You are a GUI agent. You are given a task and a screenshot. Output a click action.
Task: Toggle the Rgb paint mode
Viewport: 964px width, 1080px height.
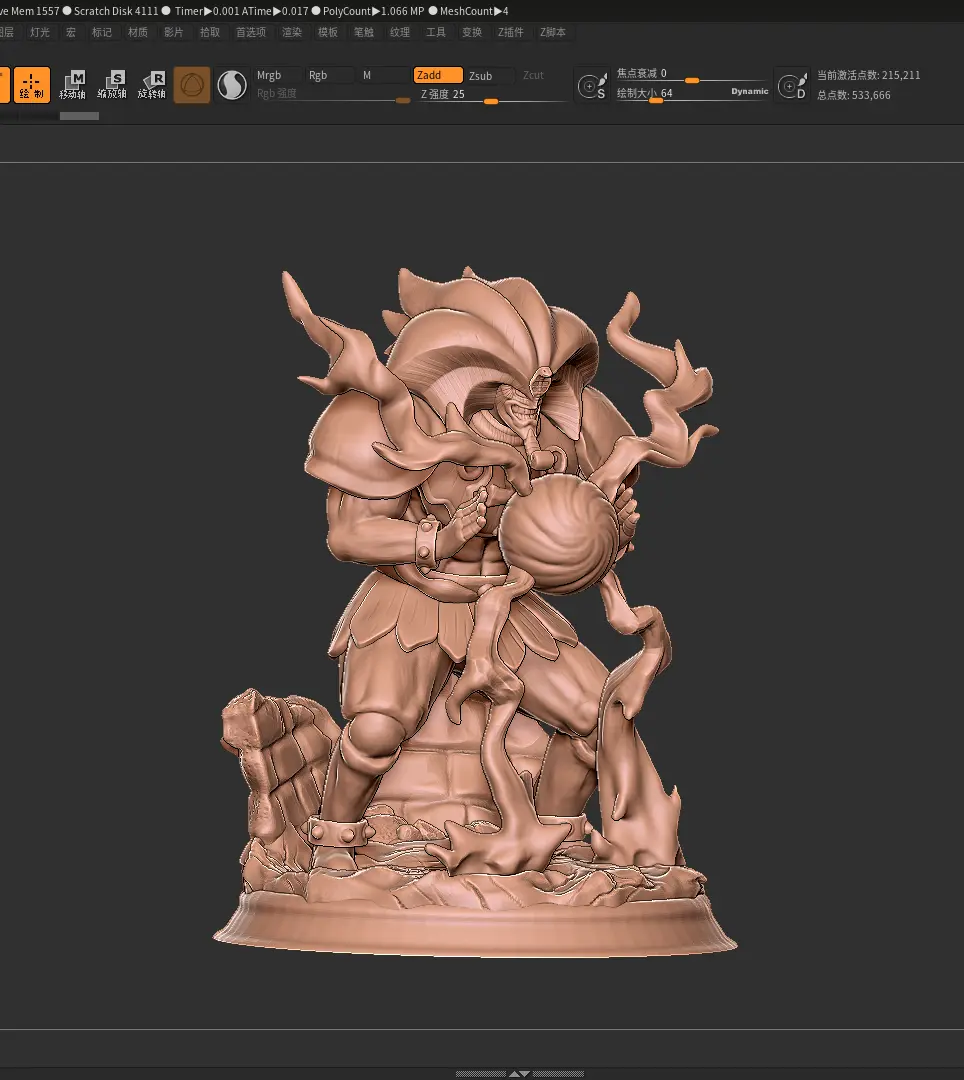pyautogui.click(x=330, y=75)
